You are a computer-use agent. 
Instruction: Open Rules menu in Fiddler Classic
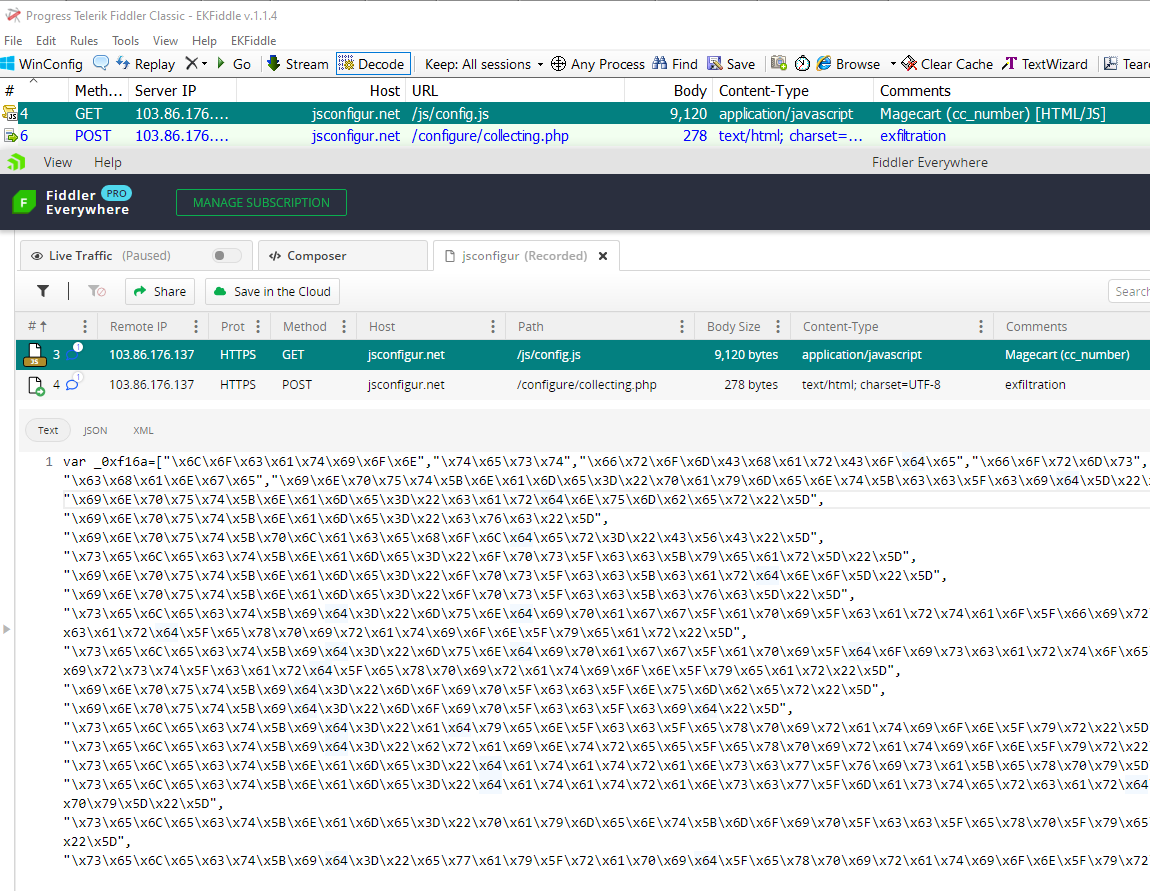pos(84,40)
